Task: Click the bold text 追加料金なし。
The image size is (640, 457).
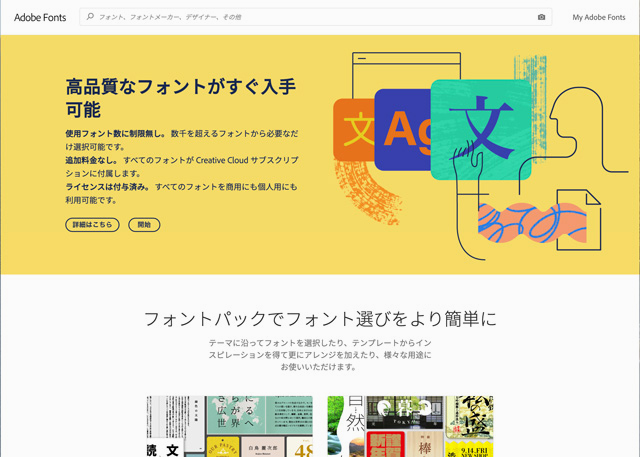Action: [92, 160]
